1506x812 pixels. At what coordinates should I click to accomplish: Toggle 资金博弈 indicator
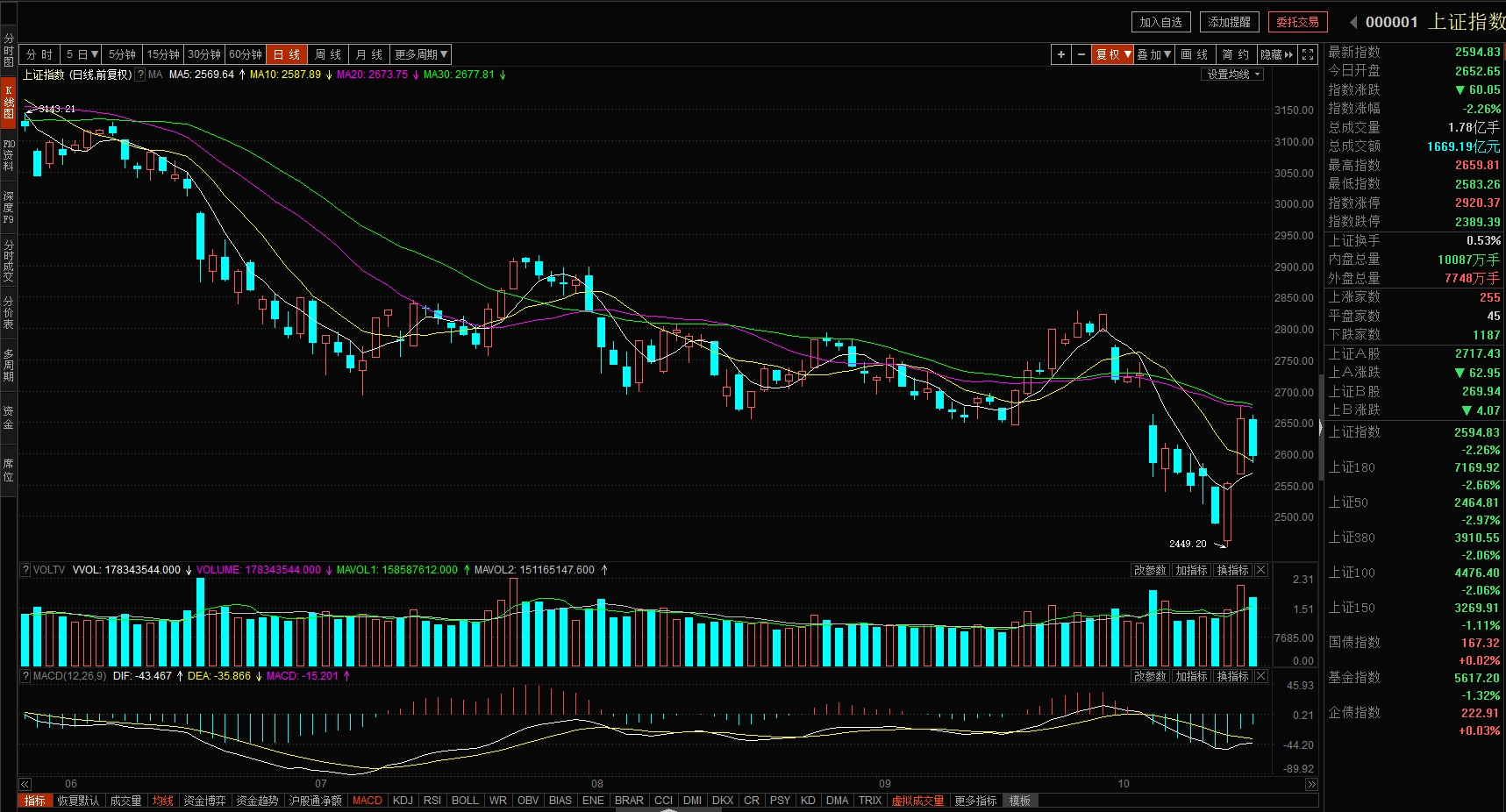[x=204, y=801]
